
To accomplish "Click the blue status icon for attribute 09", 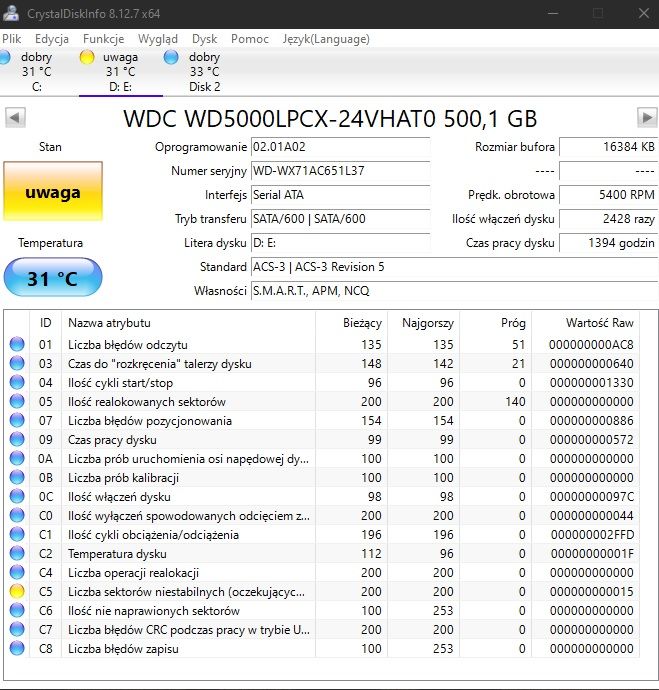I will click(x=17, y=439).
